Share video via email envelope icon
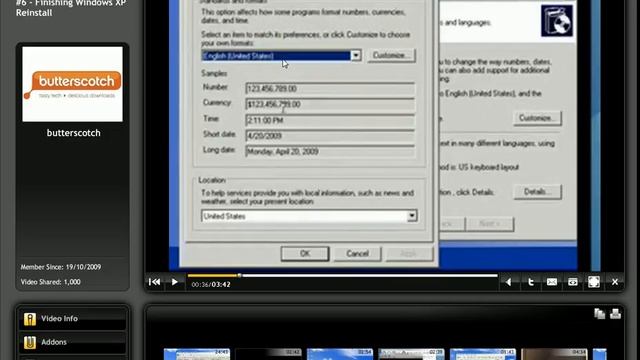 (x=552, y=282)
